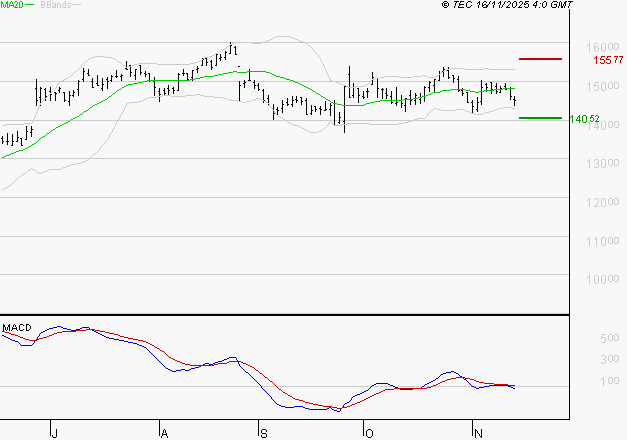Click the MACD 5.00 axis label
The image size is (627, 440).
(610, 338)
